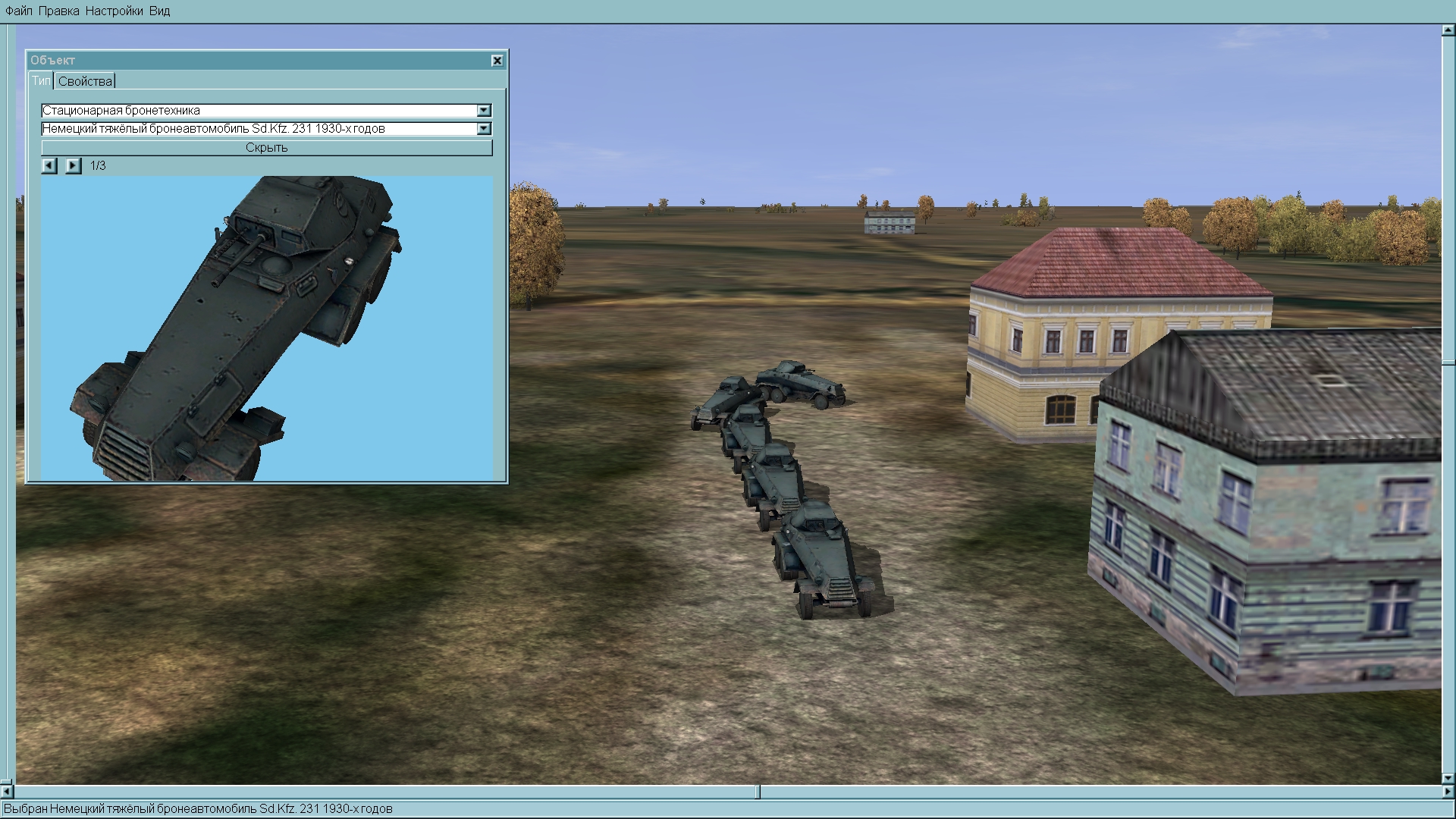
Task: Open the Настройки menu
Action: coord(114,11)
